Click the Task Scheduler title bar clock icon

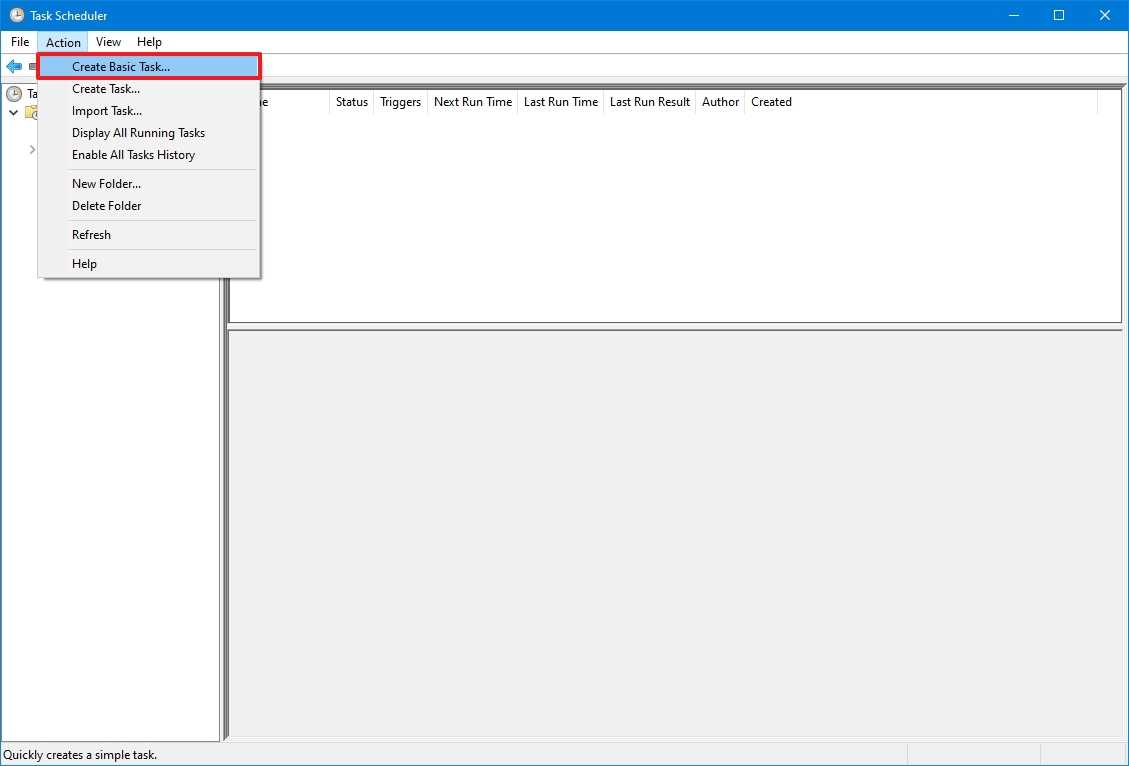pyautogui.click(x=16, y=15)
